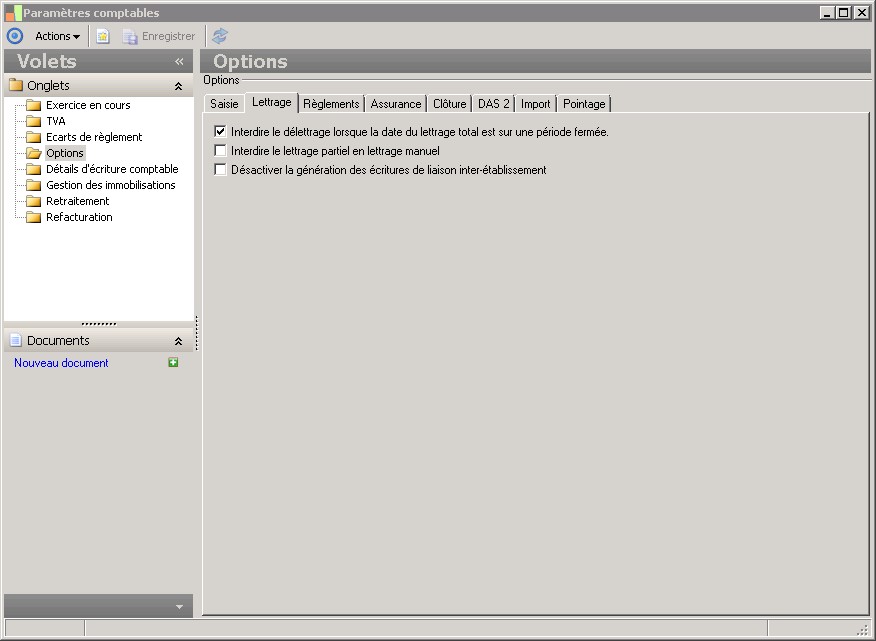Click the Documents section page icon
The width and height of the screenshot is (876, 641).
tap(16, 340)
